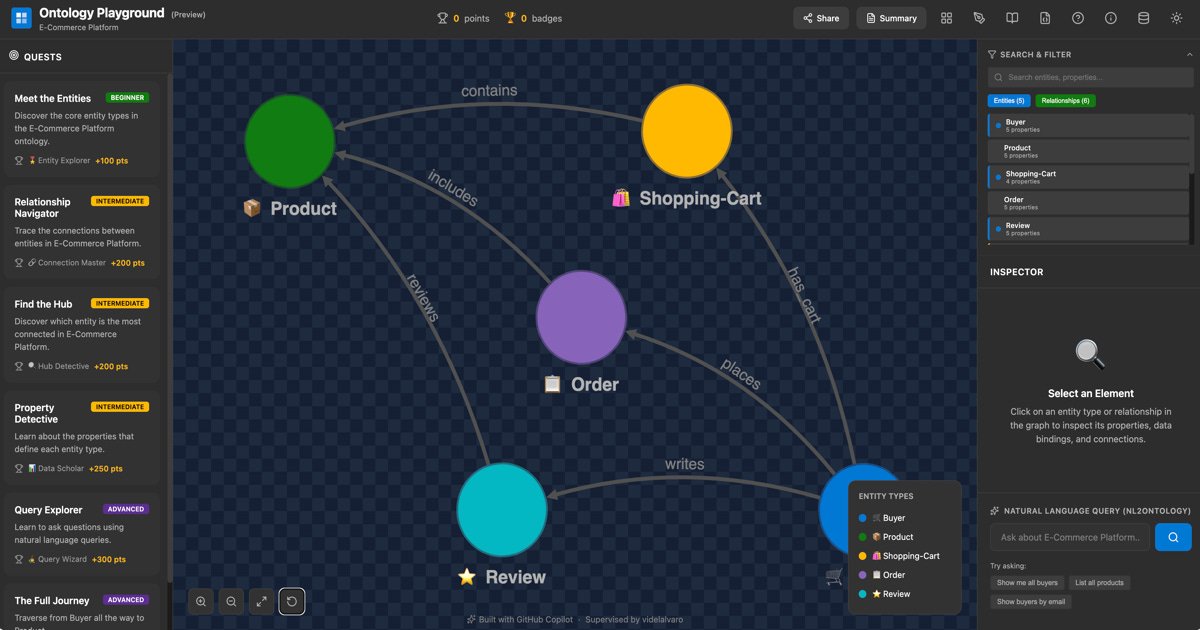Click the clipboard icon beside Order label
This screenshot has width=1200, height=630.
click(x=552, y=384)
